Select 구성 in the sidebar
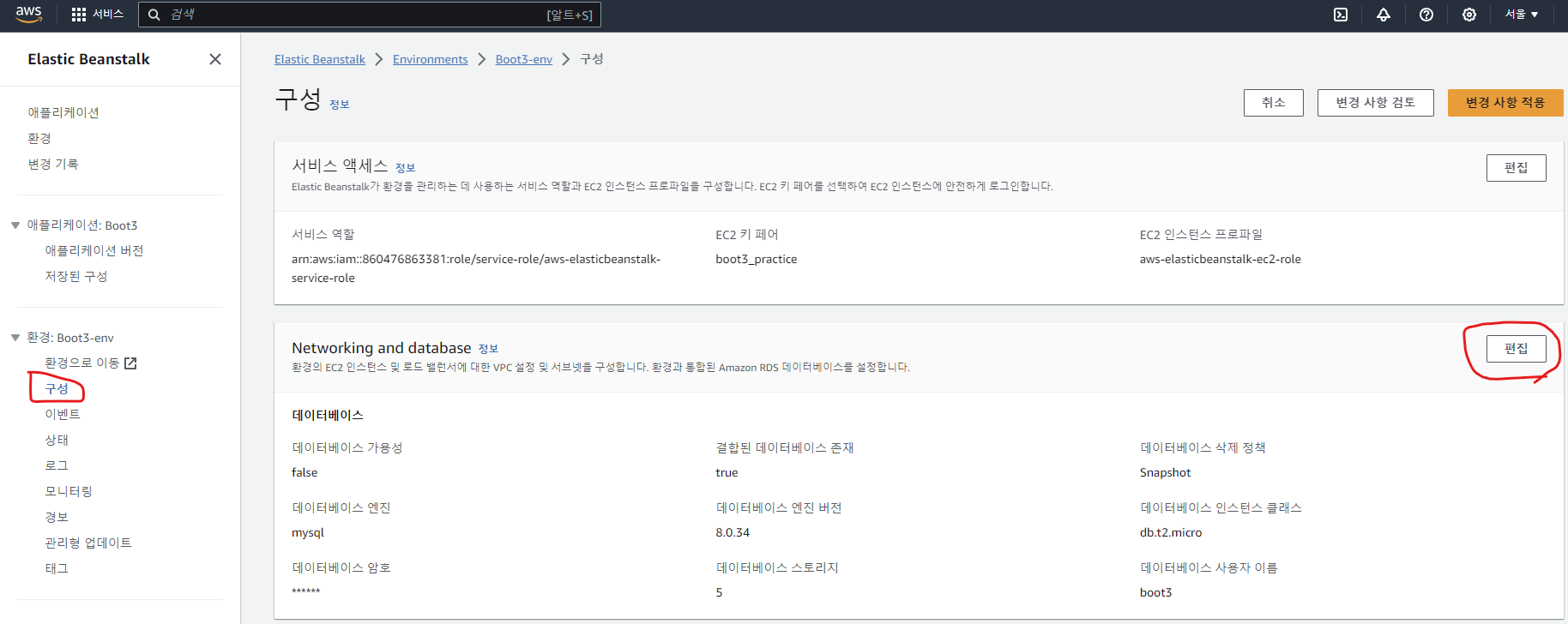 (x=57, y=388)
